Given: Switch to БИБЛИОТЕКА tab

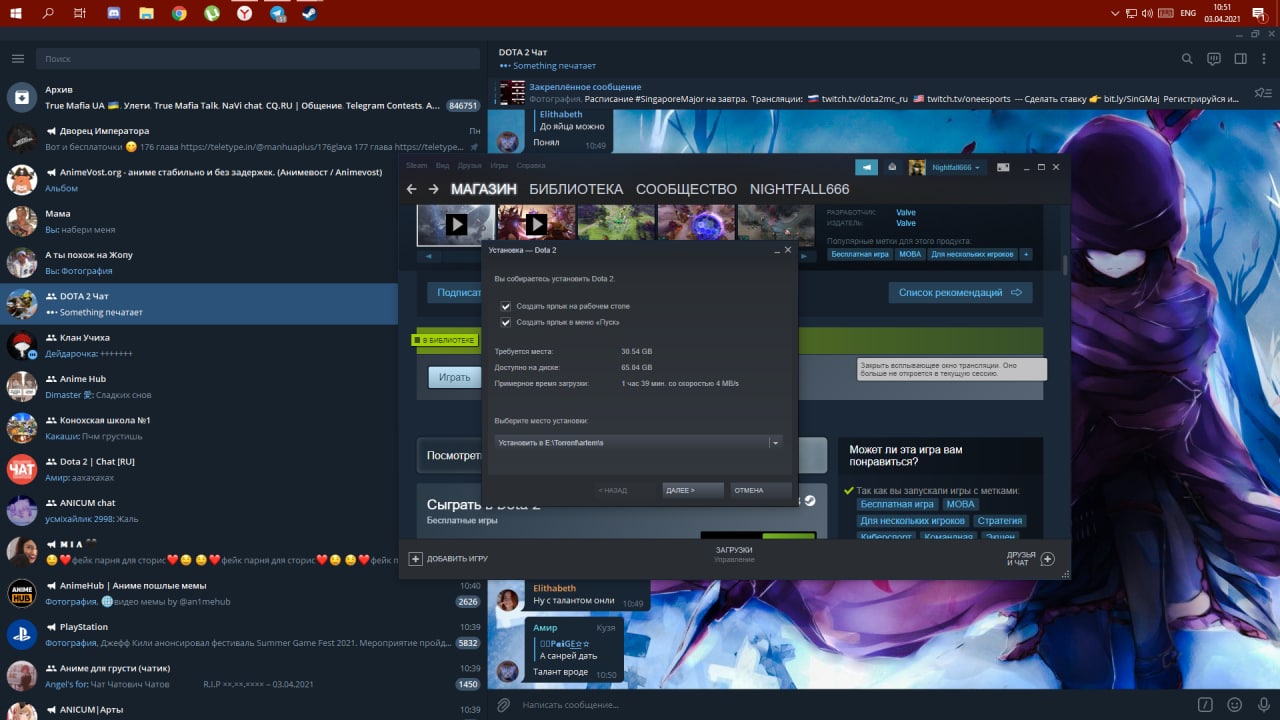Looking at the screenshot, I should pos(576,189).
